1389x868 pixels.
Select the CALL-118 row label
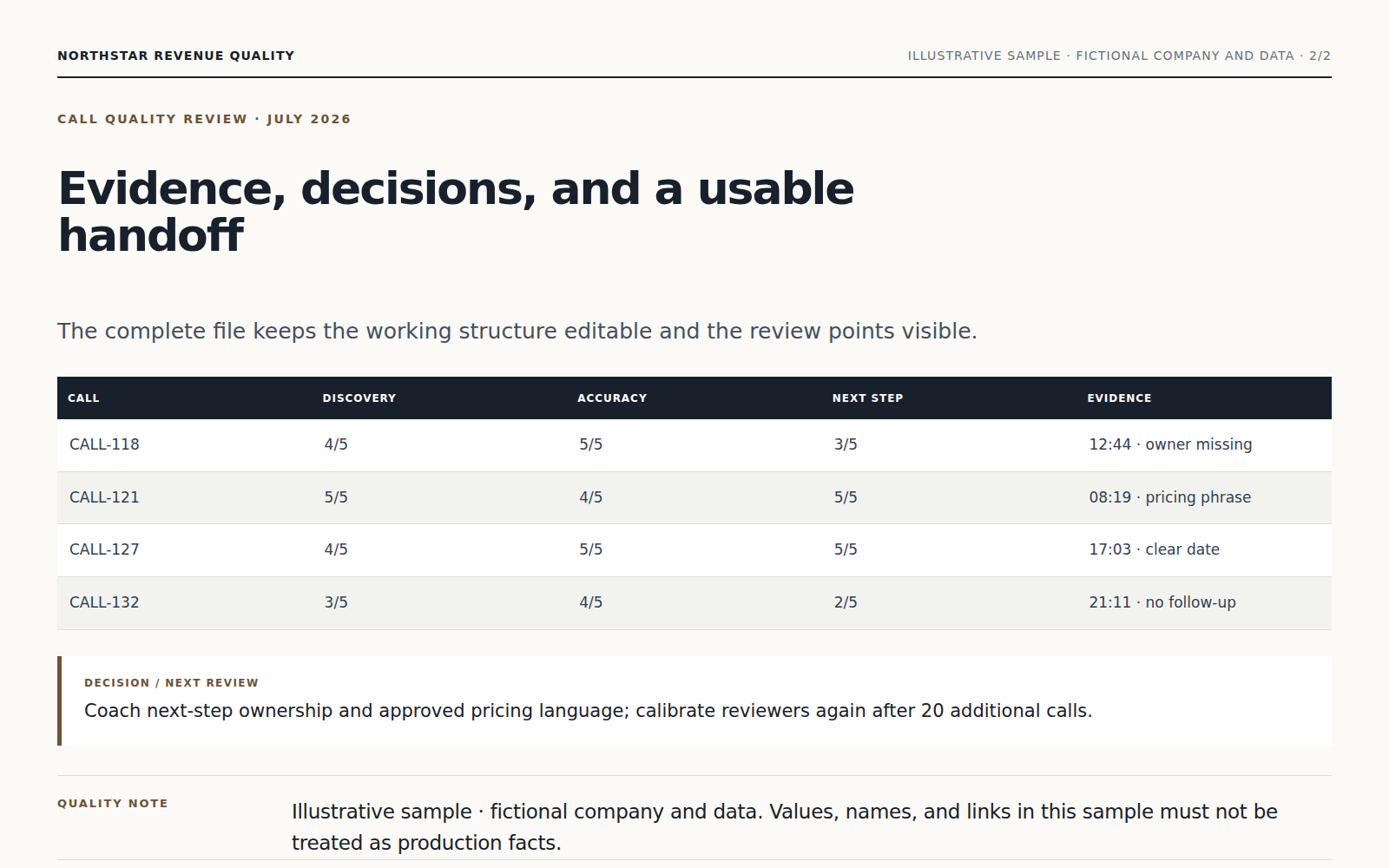[104, 444]
